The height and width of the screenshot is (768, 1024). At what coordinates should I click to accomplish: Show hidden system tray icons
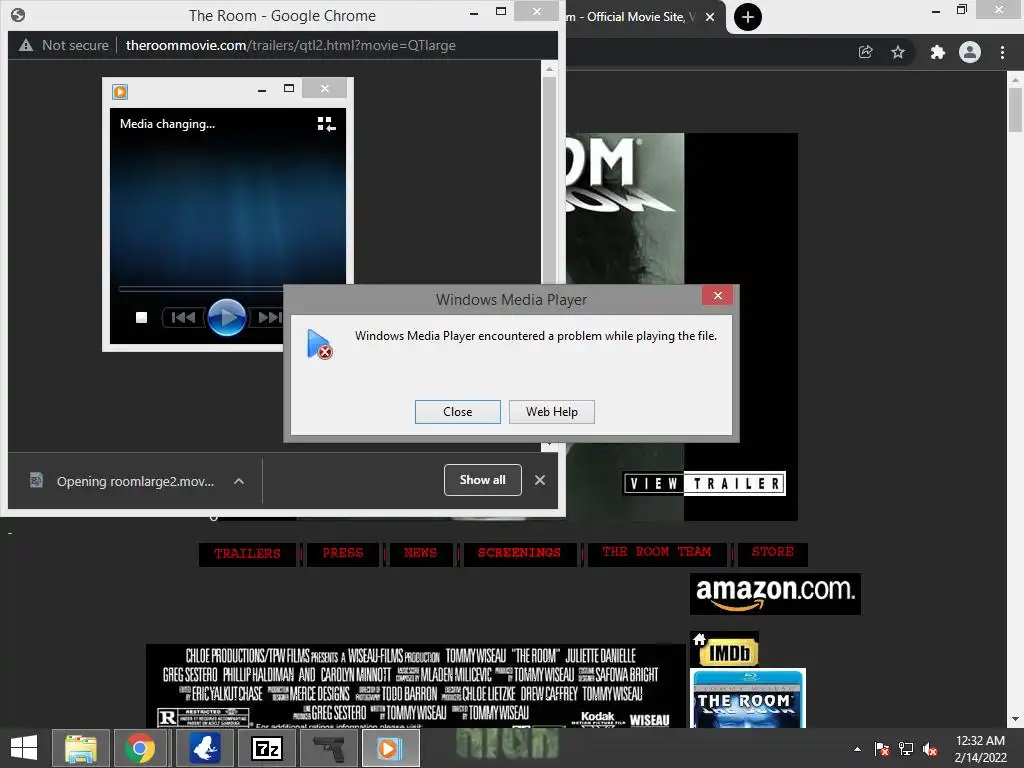pos(857,749)
